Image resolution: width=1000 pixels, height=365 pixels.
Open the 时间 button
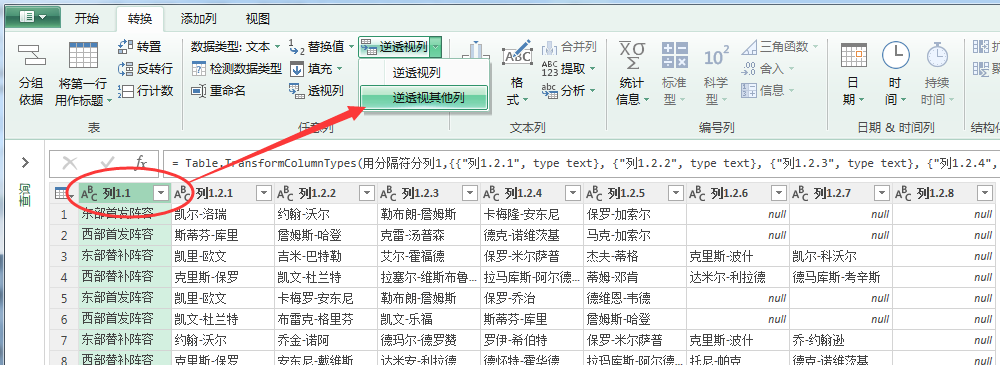(895, 74)
